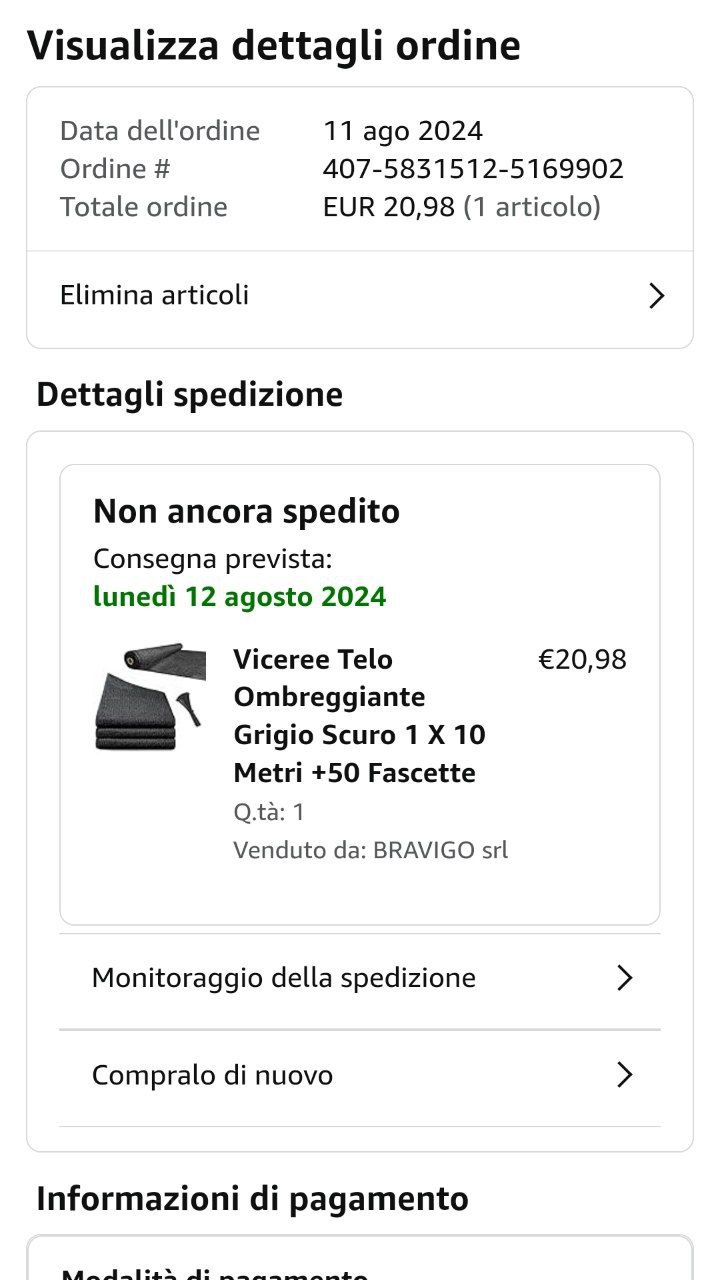This screenshot has height=1280, width=720.
Task: Tap the arrow next to Compralo di nuovo
Action: click(625, 1075)
